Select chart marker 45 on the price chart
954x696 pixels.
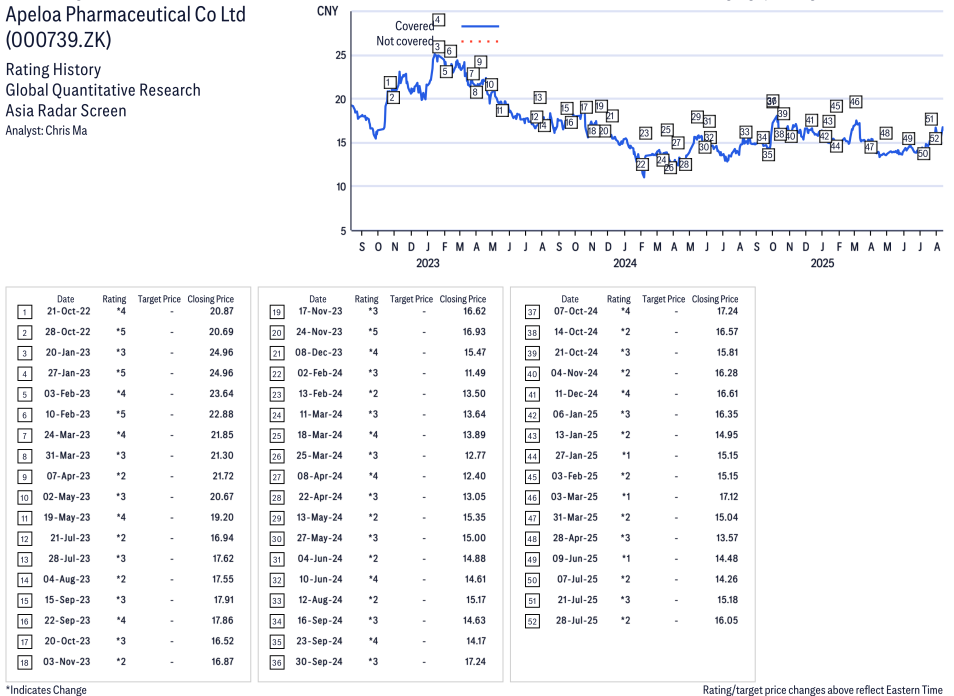click(836, 106)
